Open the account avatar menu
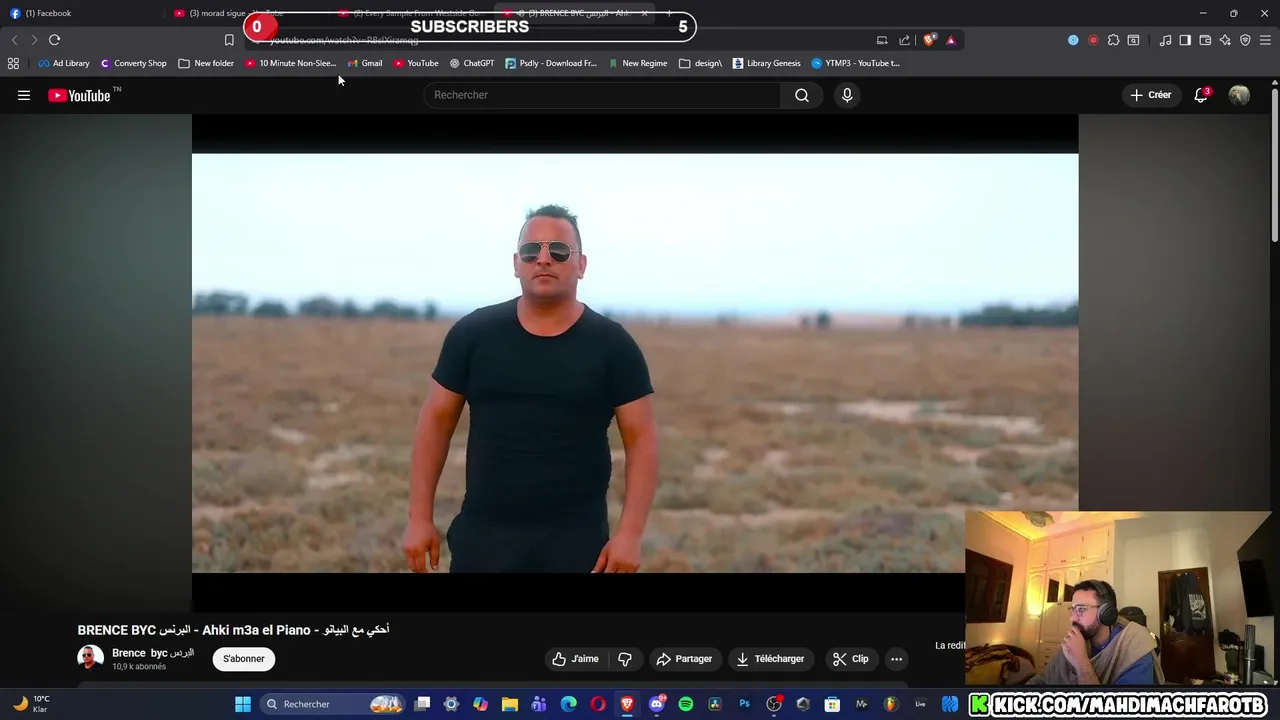The width and height of the screenshot is (1280, 720). 1239,95
